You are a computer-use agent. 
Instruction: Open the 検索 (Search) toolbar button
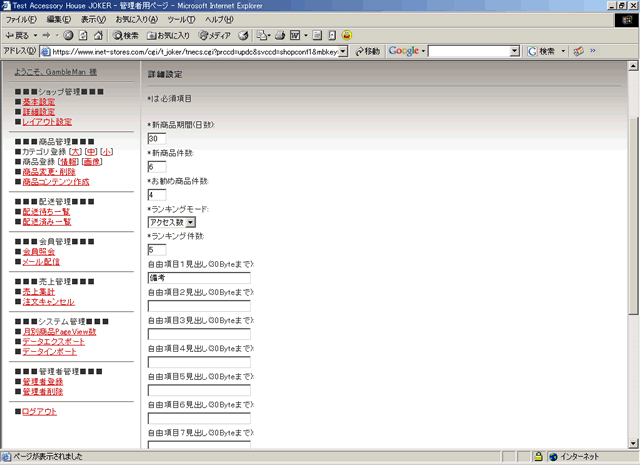pyautogui.click(x=126, y=35)
